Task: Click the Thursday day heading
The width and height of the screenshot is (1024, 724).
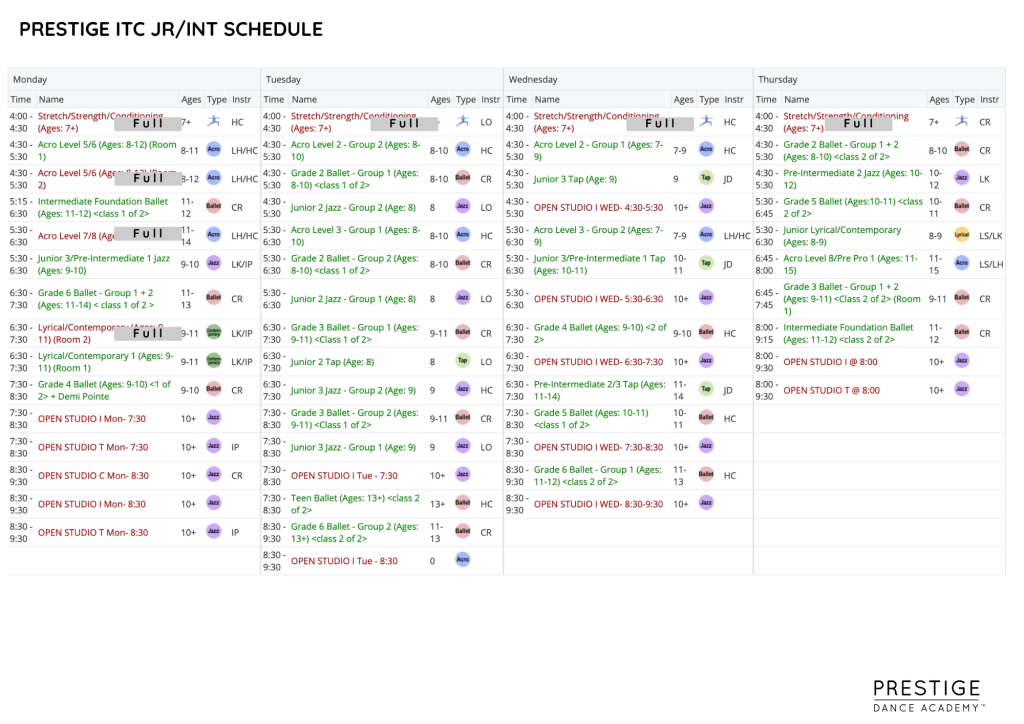Action: pyautogui.click(x=777, y=79)
